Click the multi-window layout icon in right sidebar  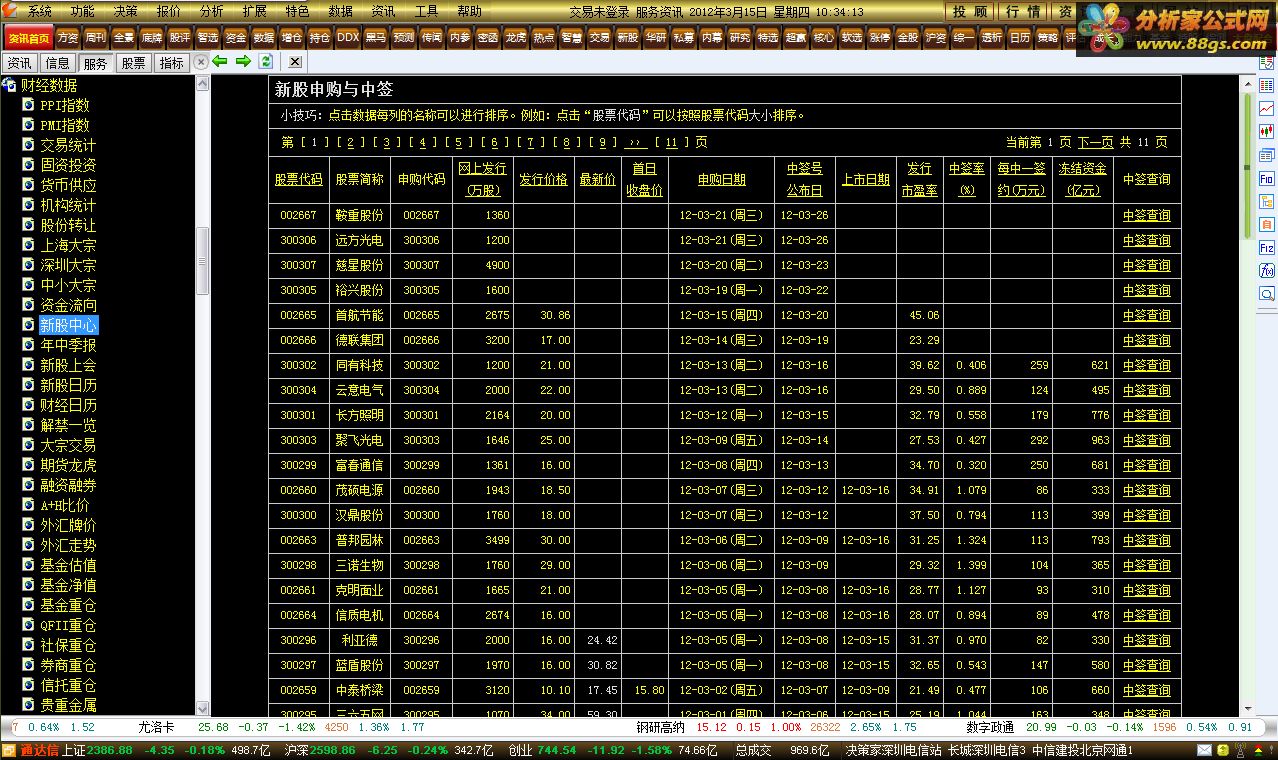(x=1267, y=155)
